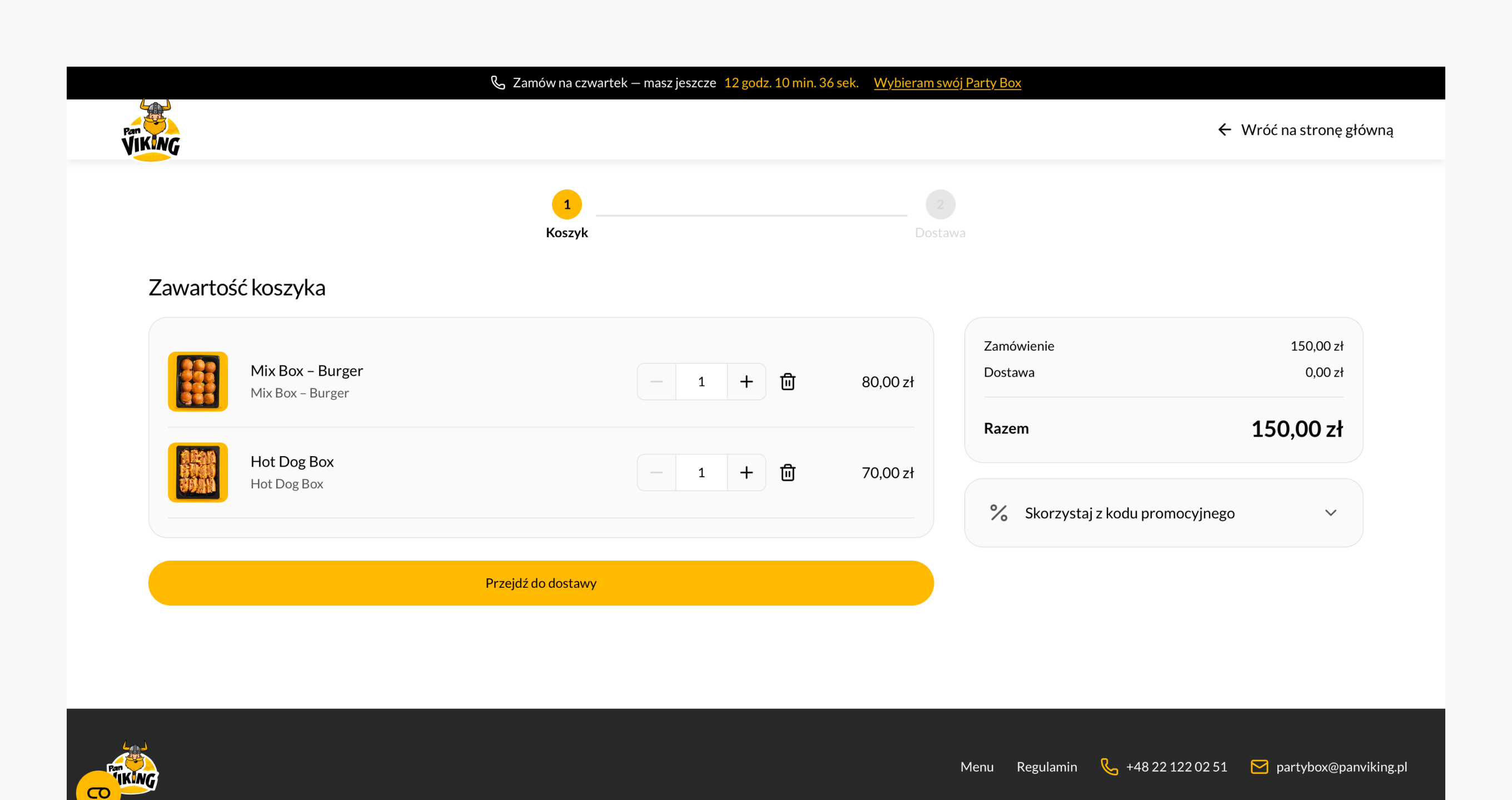
Task: Open the Hot Dog Box product thumbnail
Action: pyautogui.click(x=198, y=473)
